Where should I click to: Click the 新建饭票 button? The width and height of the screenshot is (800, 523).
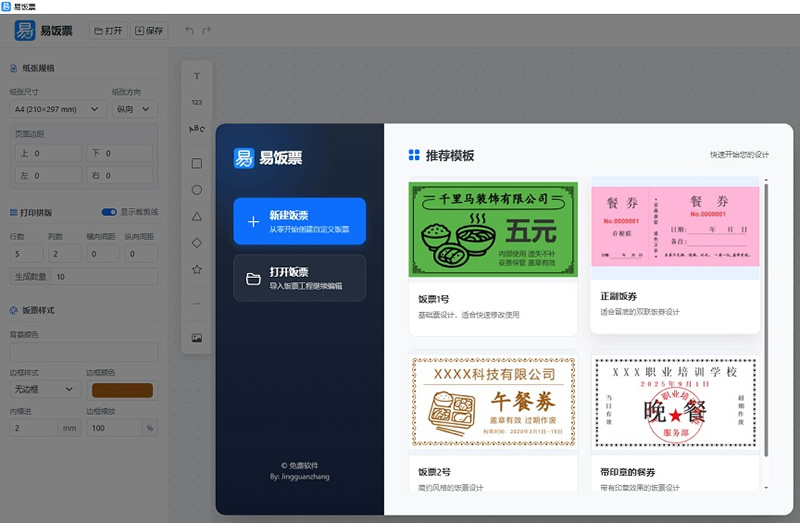300,221
